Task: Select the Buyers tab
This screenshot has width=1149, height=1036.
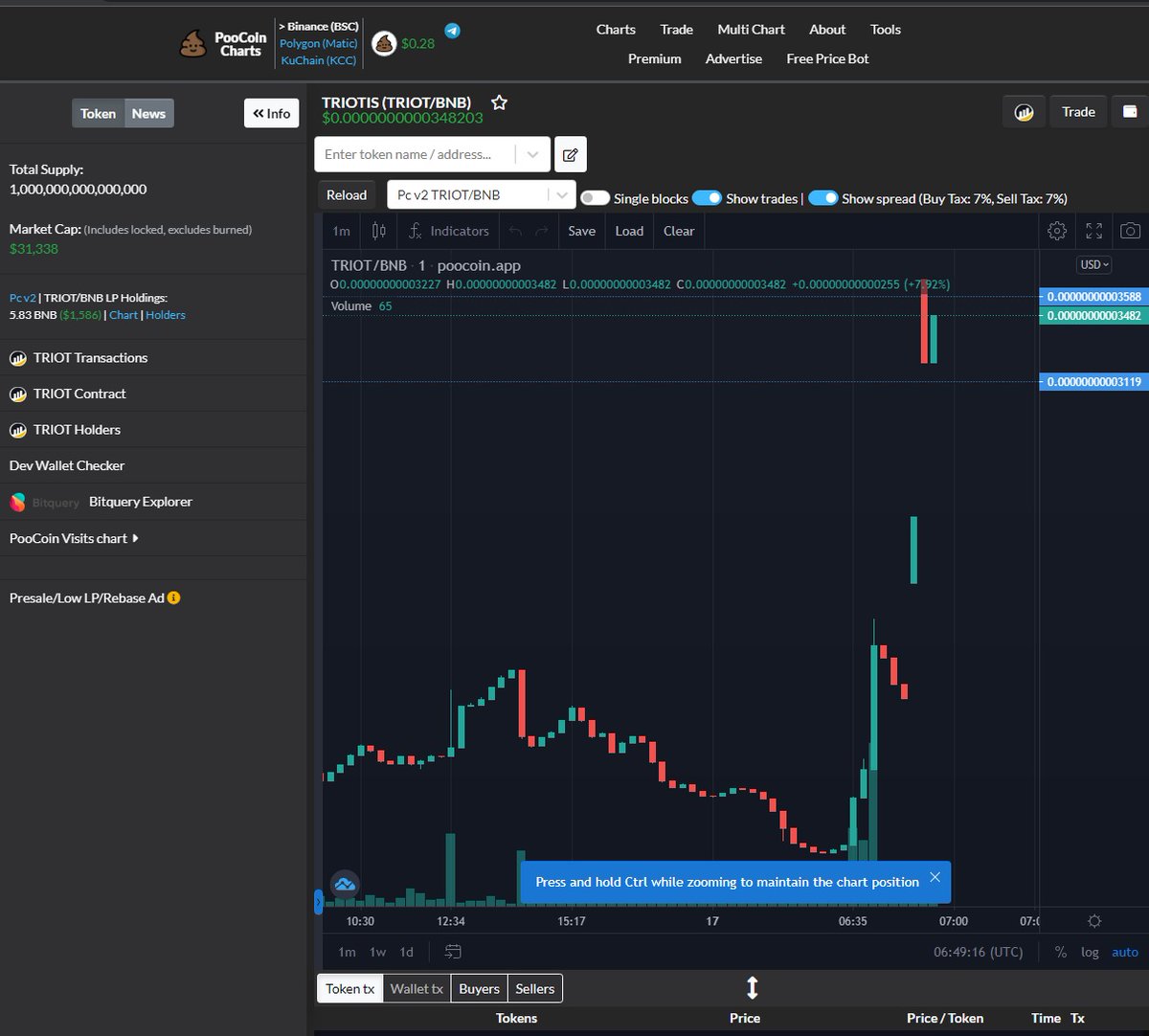Action: point(479,988)
